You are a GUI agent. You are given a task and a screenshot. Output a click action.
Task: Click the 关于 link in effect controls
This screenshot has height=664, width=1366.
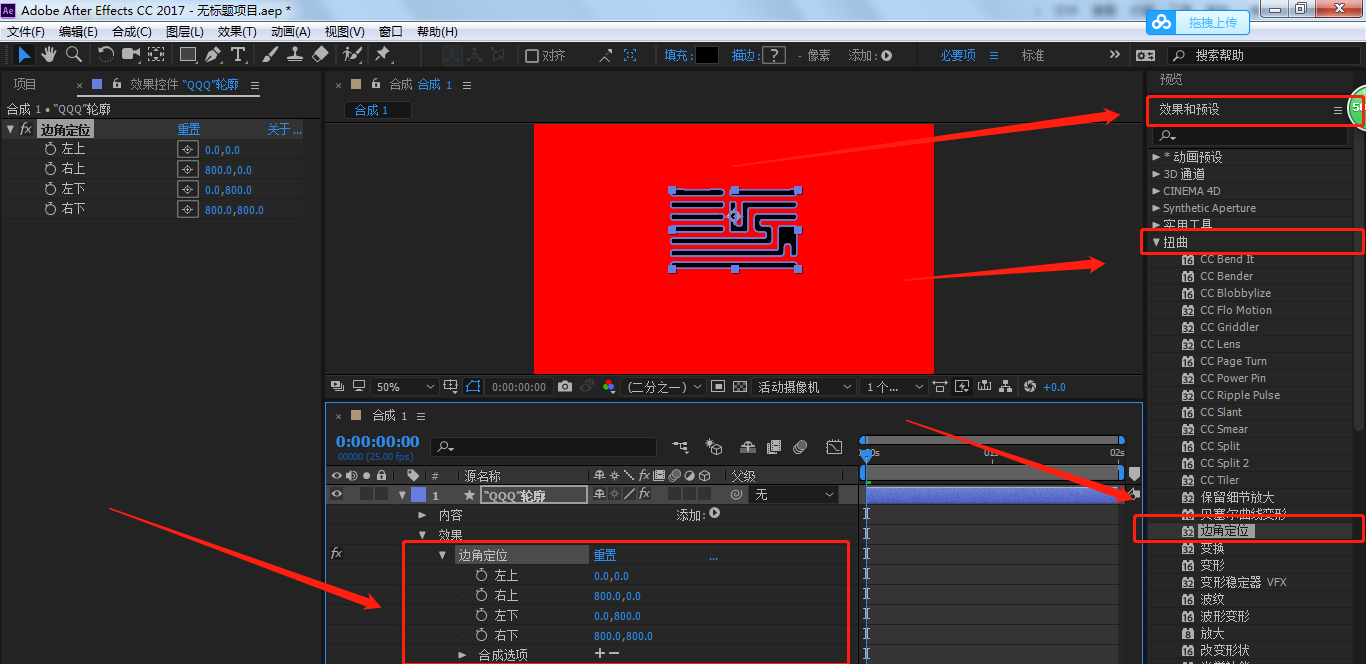coord(284,129)
